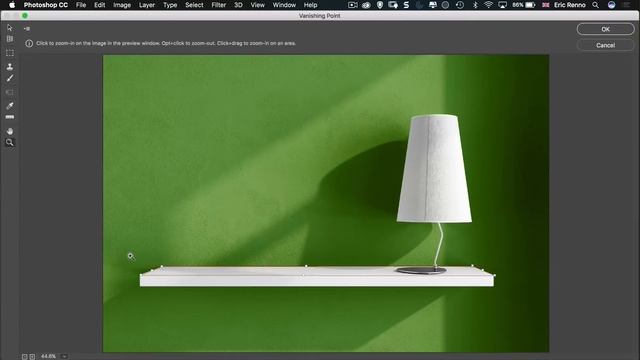Viewport: 640px width, 360px height.
Task: Open the Bluetooth status menu
Action: [475, 5]
